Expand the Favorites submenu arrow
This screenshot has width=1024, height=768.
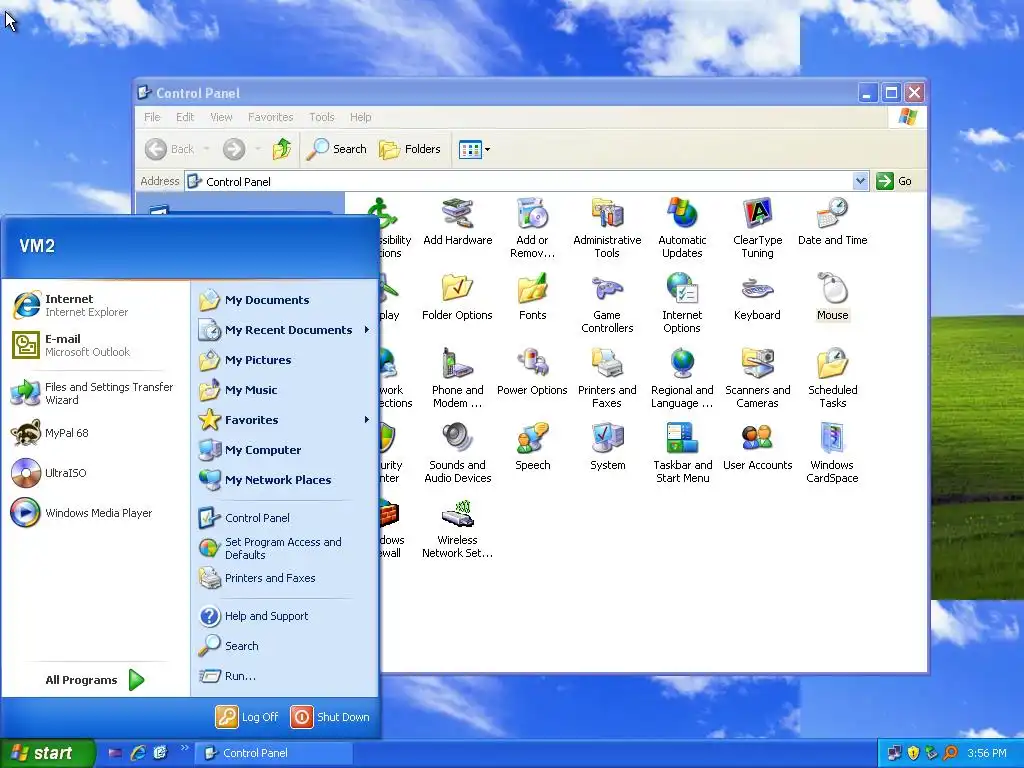[x=367, y=420]
